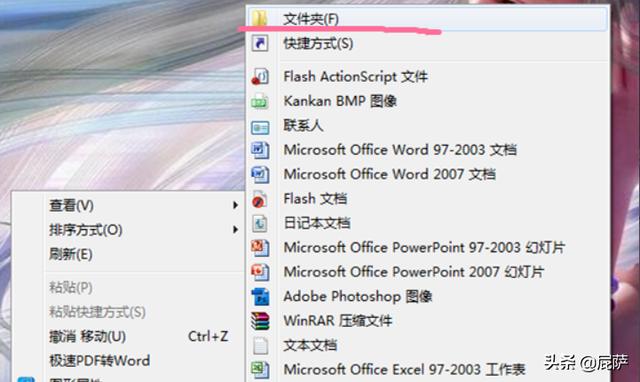Viewport: 640px width, 382px height.
Task: Click the PowerPoint 2007 slide icon
Action: [260, 272]
